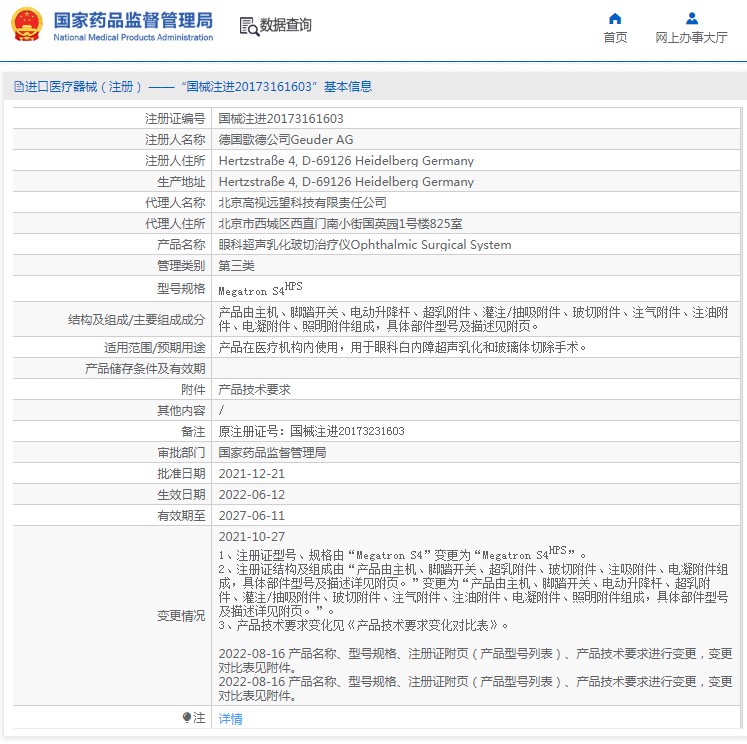Viewport: 747px width, 744px height.
Task: Select the 生产地址 Hertzstraße address value
Action: [x=346, y=181]
